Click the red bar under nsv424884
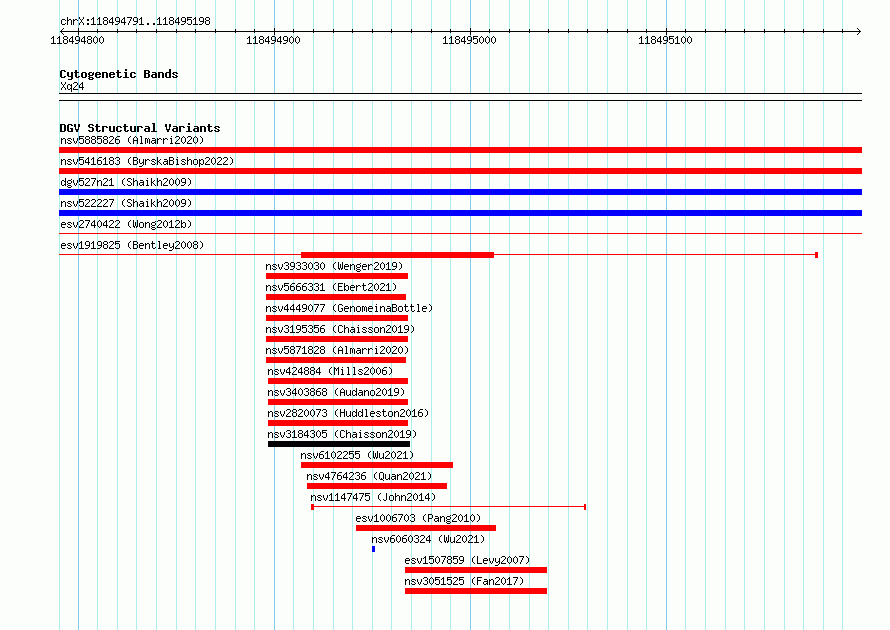Image resolution: width=890 pixels, height=630 pixels. [338, 381]
